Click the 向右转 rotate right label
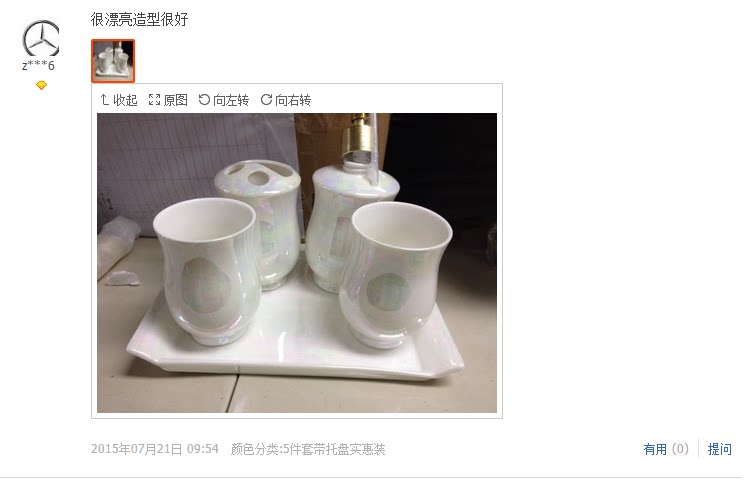This screenshot has height=486, width=745. click(x=293, y=100)
